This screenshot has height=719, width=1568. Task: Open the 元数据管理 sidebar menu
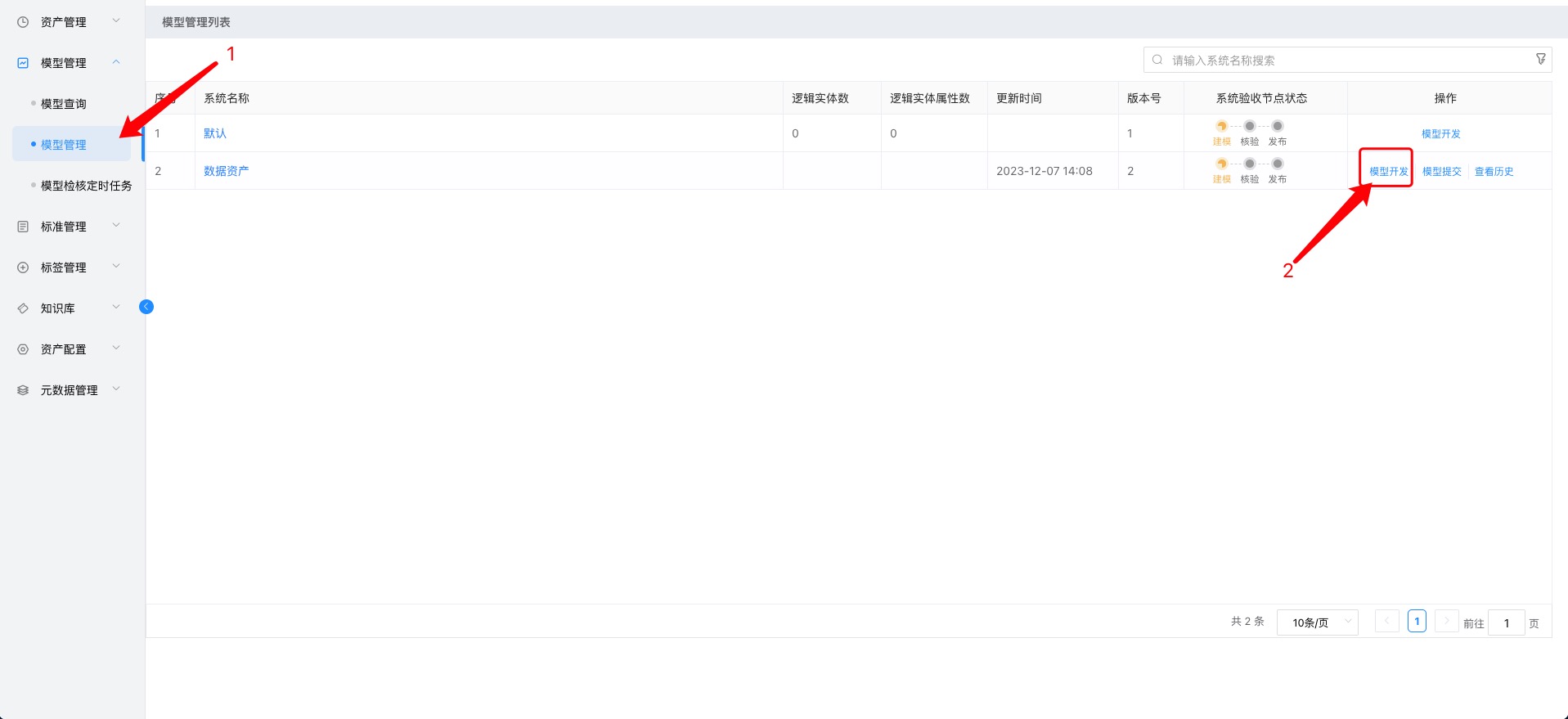tap(70, 390)
